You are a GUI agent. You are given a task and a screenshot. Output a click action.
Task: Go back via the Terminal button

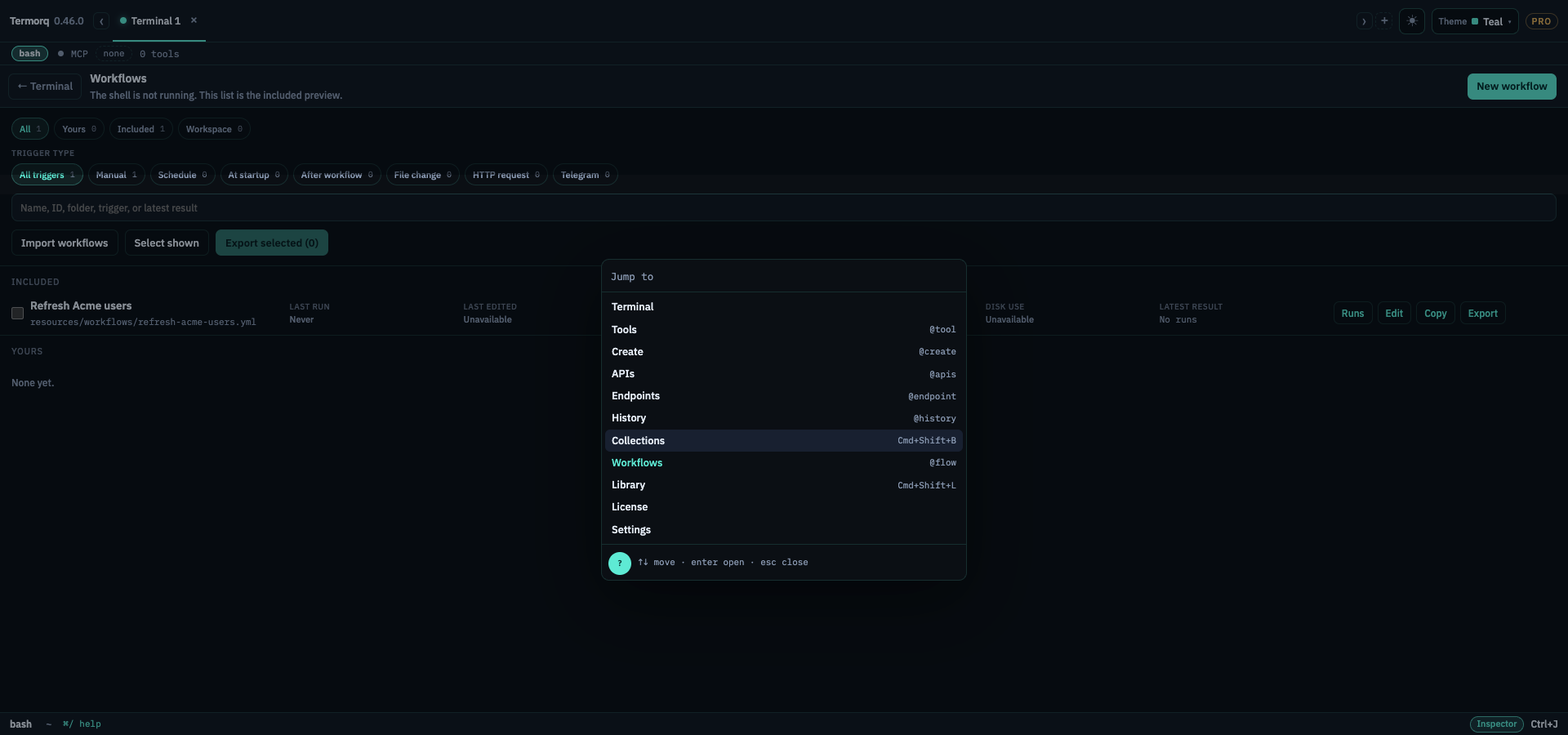45,87
